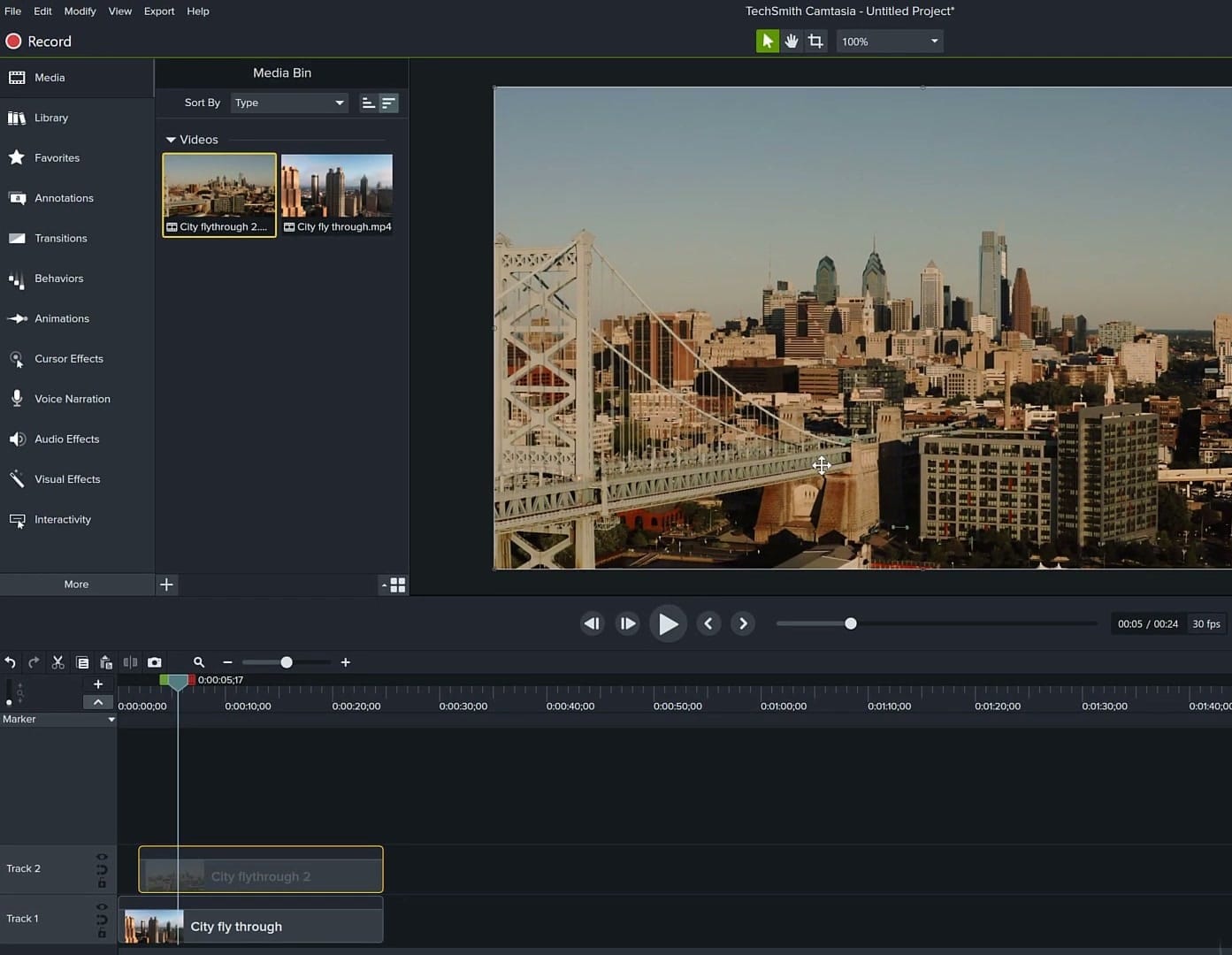Screen dimensions: 1232x955
Task: Select the Transitions tool in sidebar
Action: pos(60,238)
